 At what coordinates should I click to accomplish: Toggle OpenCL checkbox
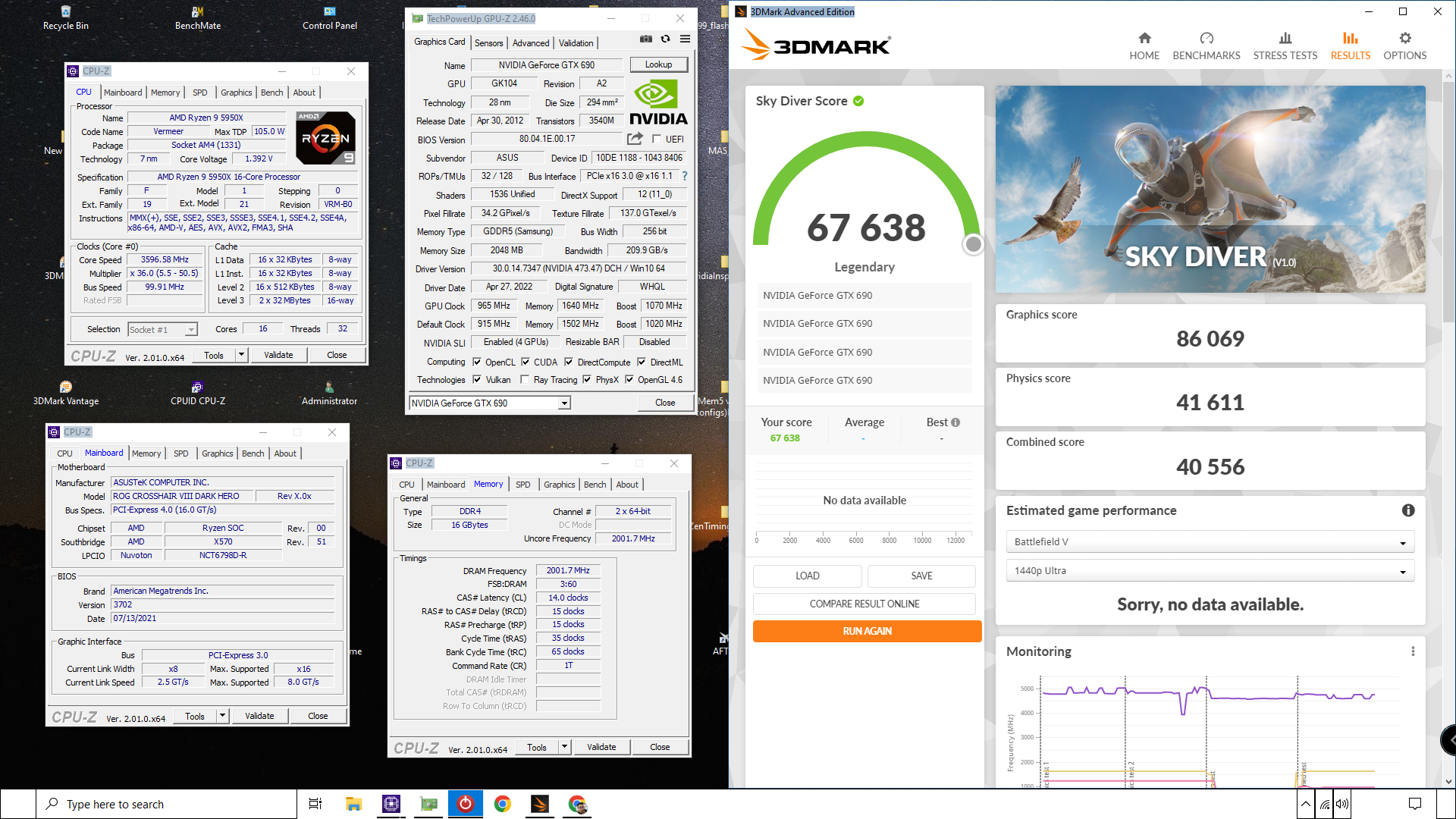tap(477, 362)
